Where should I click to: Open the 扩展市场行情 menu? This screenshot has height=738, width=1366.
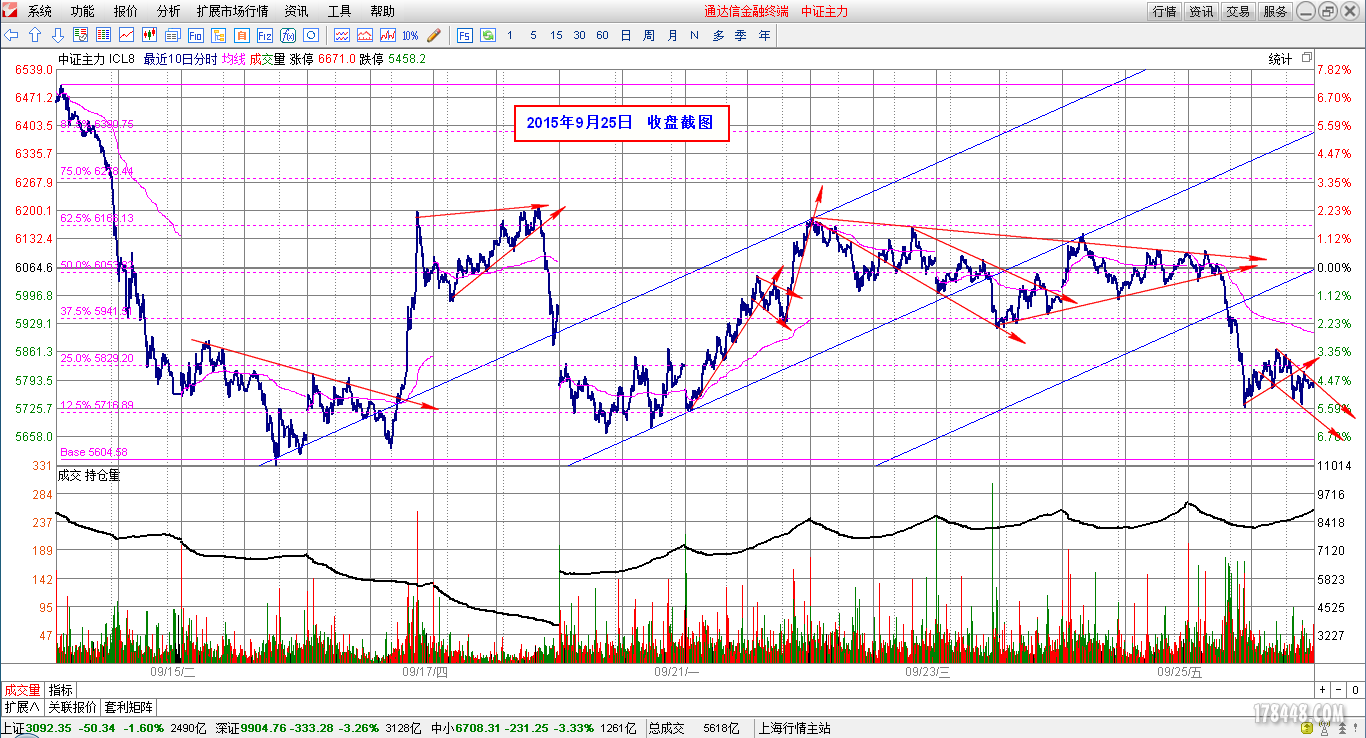pos(233,11)
